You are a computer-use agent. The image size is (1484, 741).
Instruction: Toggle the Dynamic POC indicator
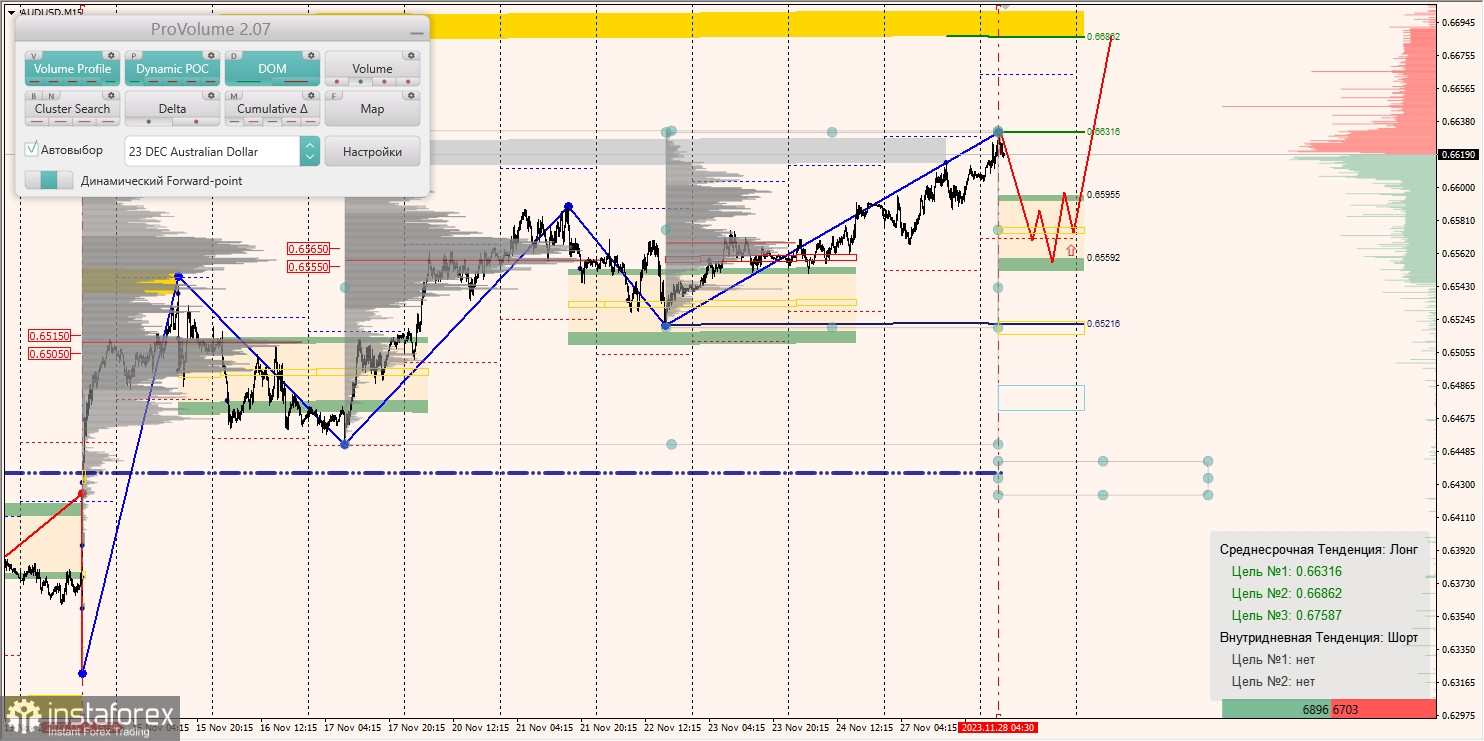tap(172, 70)
